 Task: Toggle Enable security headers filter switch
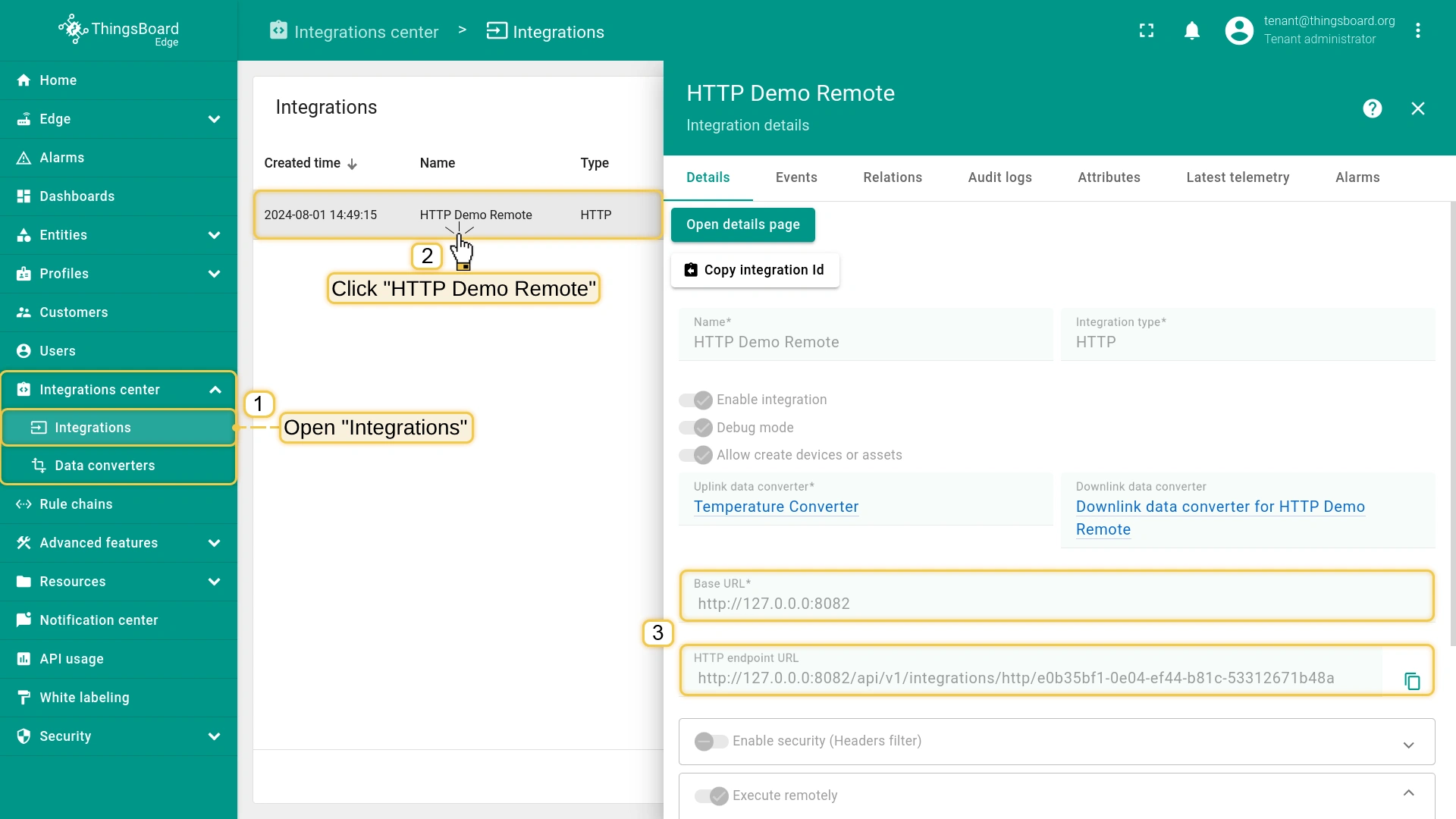[711, 741]
